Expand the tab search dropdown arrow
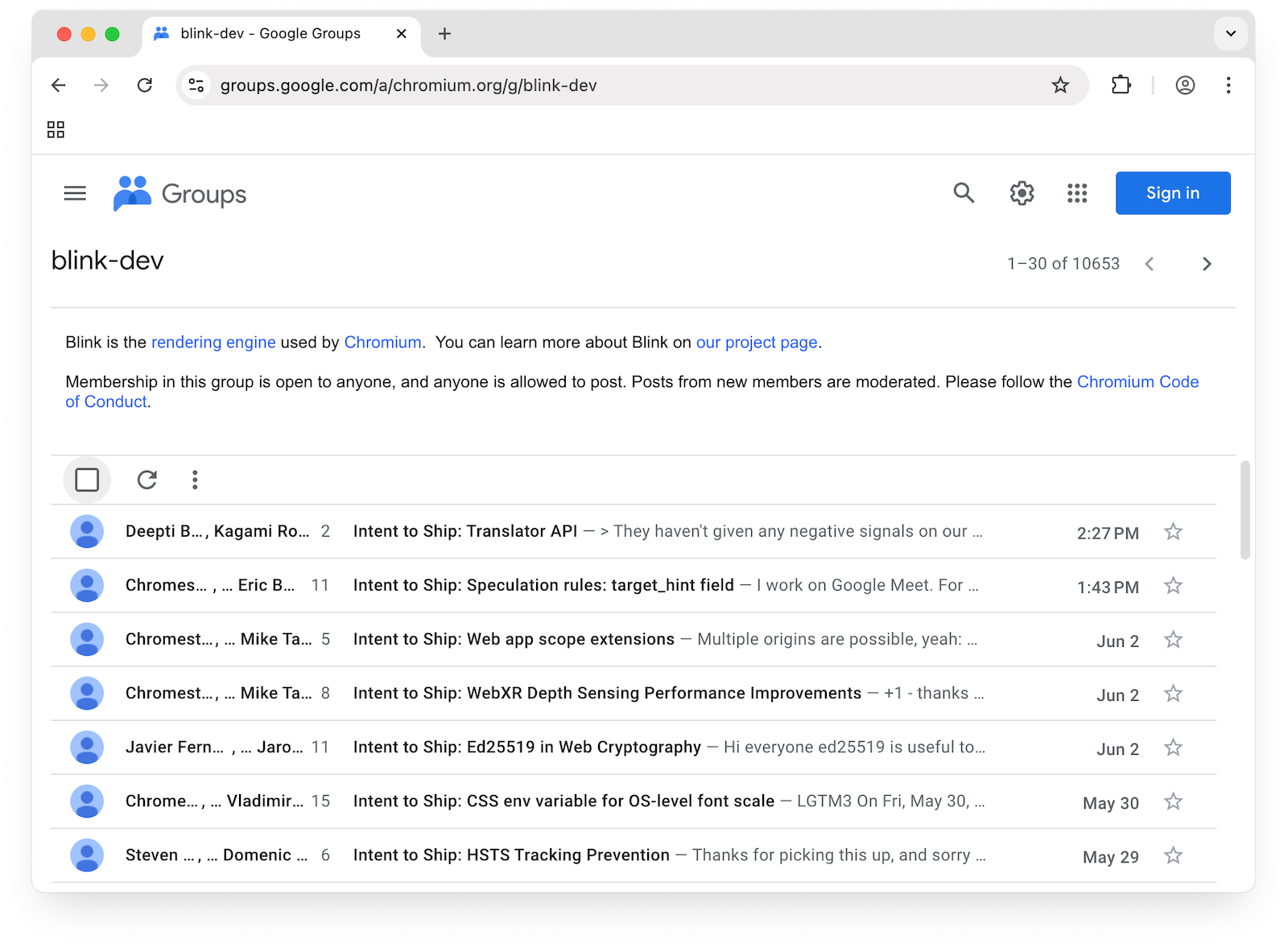The height and width of the screenshot is (947, 1288). 1230,34
